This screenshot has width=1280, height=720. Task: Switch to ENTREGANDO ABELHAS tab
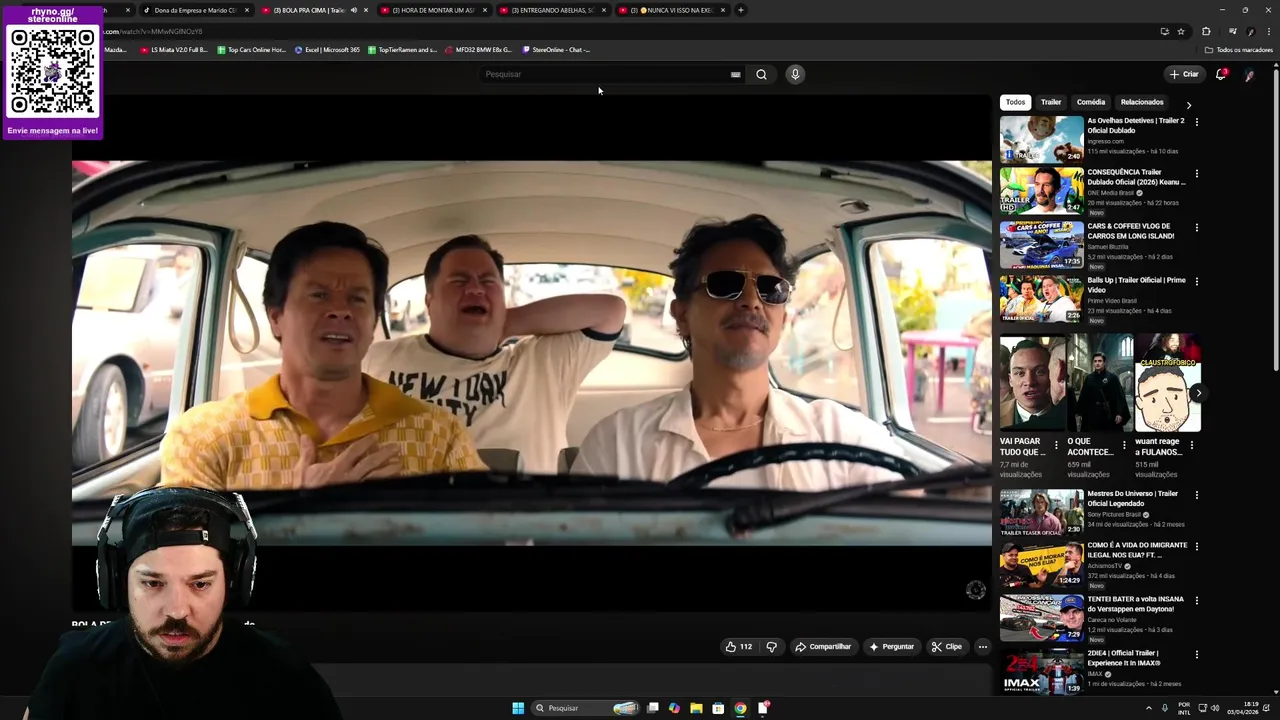point(553,10)
